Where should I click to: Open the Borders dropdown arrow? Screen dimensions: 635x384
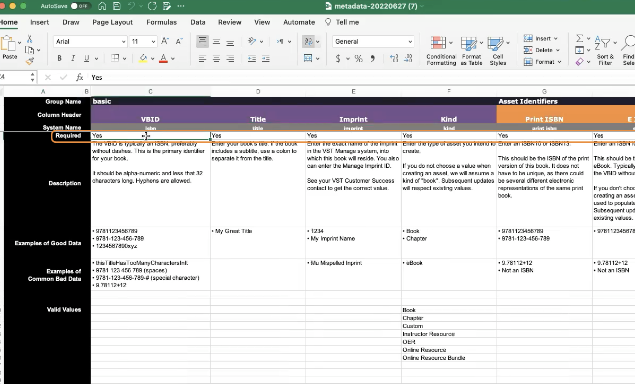(x=124, y=59)
